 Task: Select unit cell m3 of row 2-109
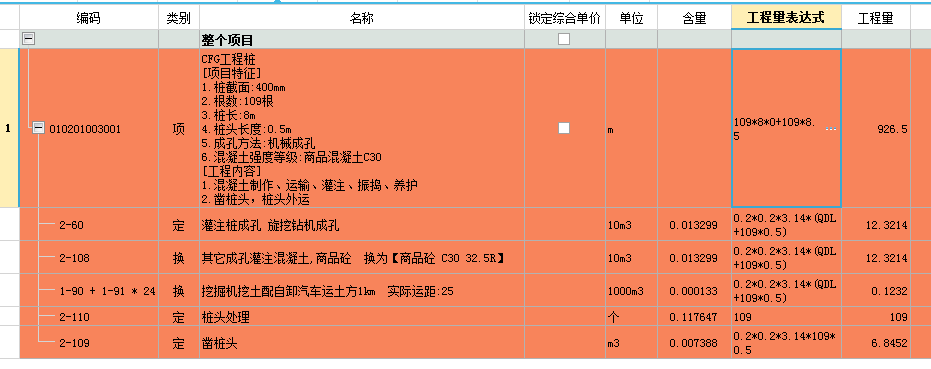tap(631, 342)
